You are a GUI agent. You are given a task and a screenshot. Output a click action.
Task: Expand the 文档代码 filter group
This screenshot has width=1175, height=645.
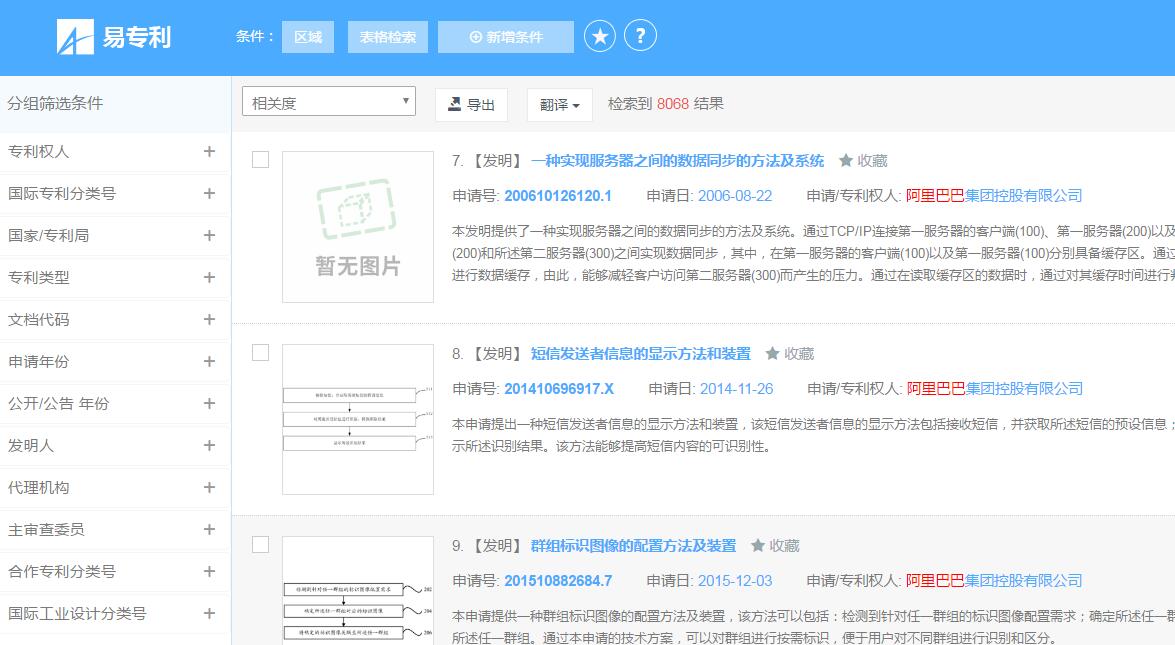209,319
